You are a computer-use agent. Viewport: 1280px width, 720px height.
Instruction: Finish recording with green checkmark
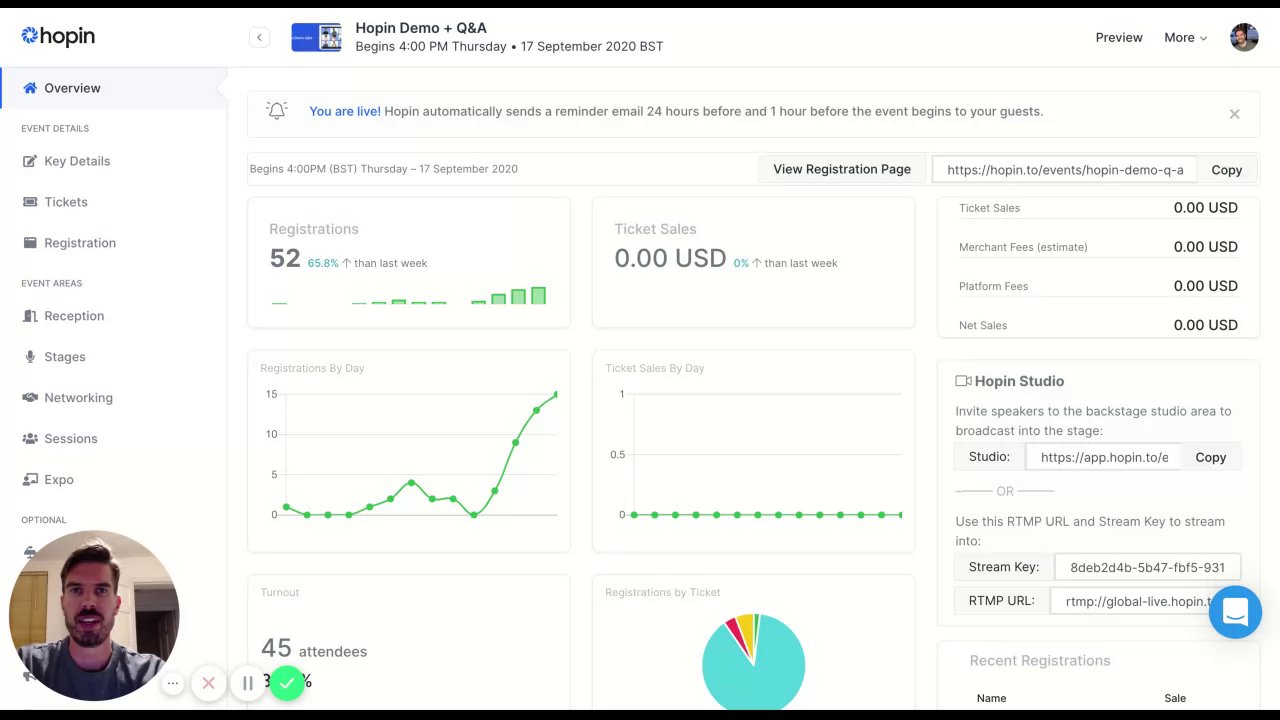[287, 684]
